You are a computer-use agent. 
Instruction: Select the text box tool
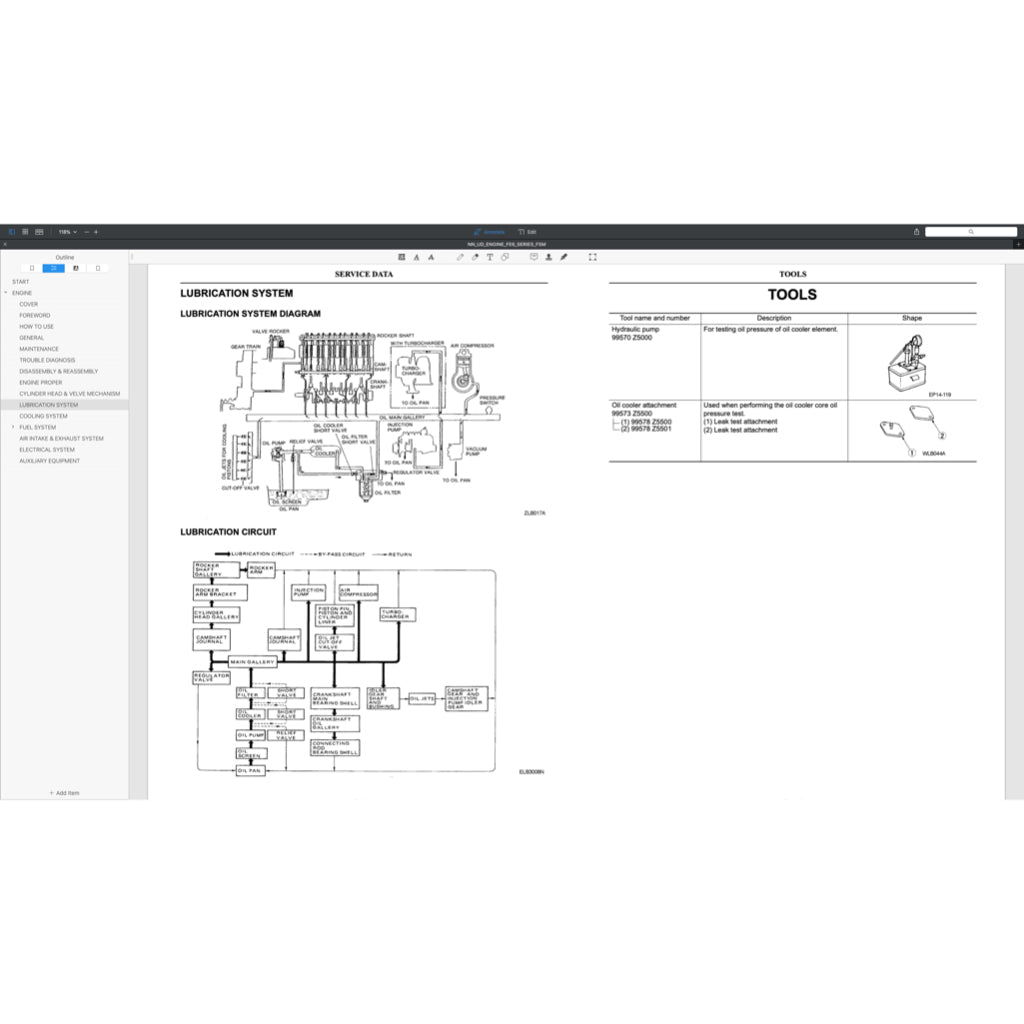point(490,257)
